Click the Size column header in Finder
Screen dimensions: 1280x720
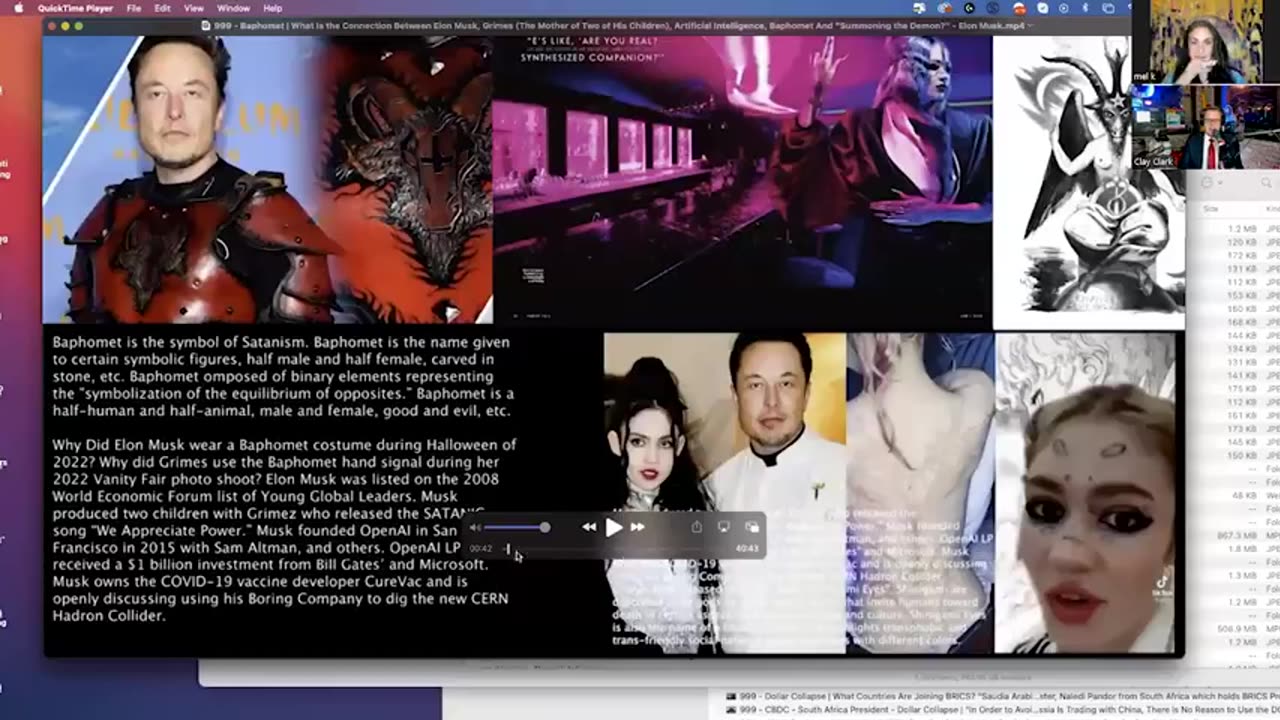coord(1211,209)
